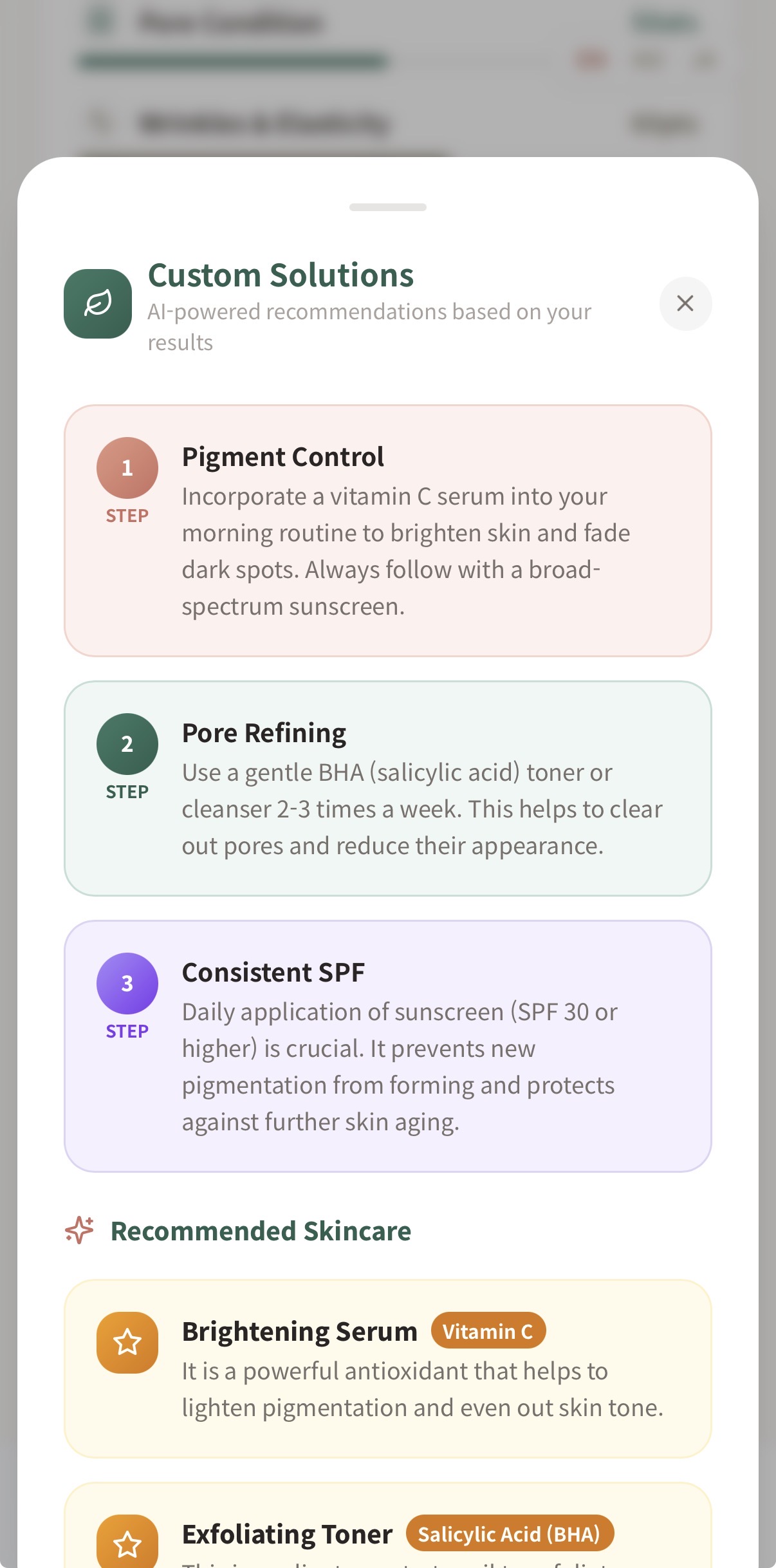
Task: Tap the step 1 number badge
Action: pos(127,468)
